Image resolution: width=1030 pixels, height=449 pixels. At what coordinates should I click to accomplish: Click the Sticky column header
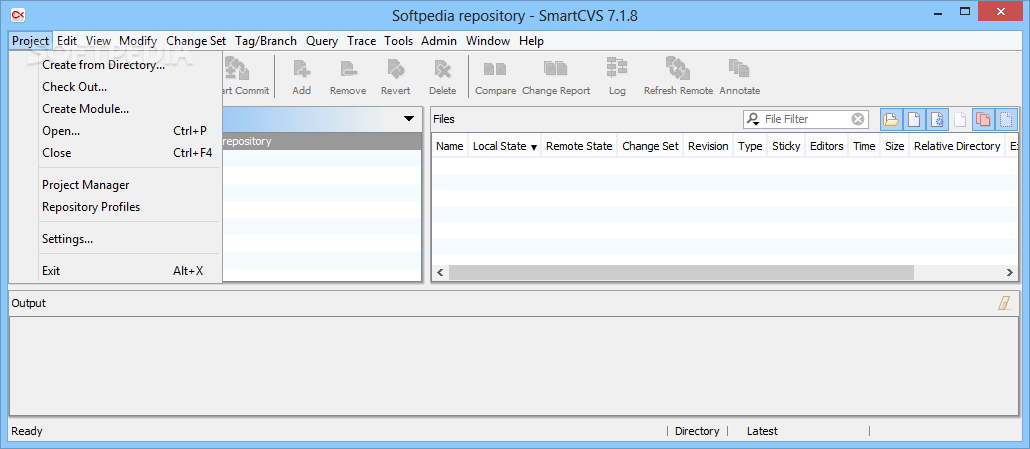(786, 146)
